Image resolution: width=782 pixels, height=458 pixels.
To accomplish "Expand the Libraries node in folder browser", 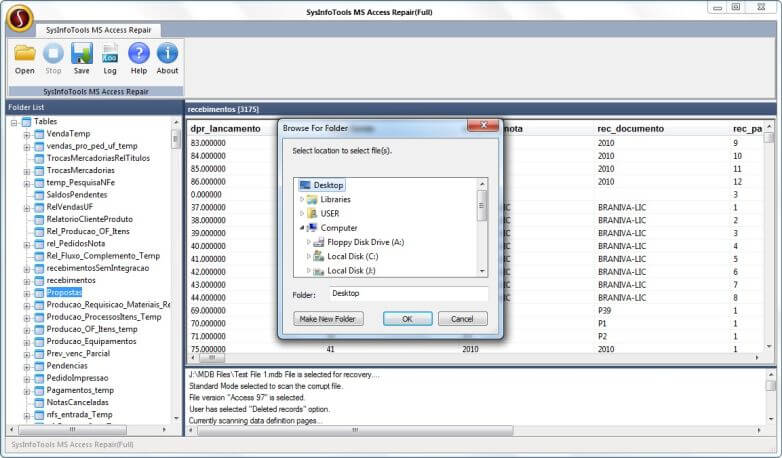I will [x=302, y=199].
